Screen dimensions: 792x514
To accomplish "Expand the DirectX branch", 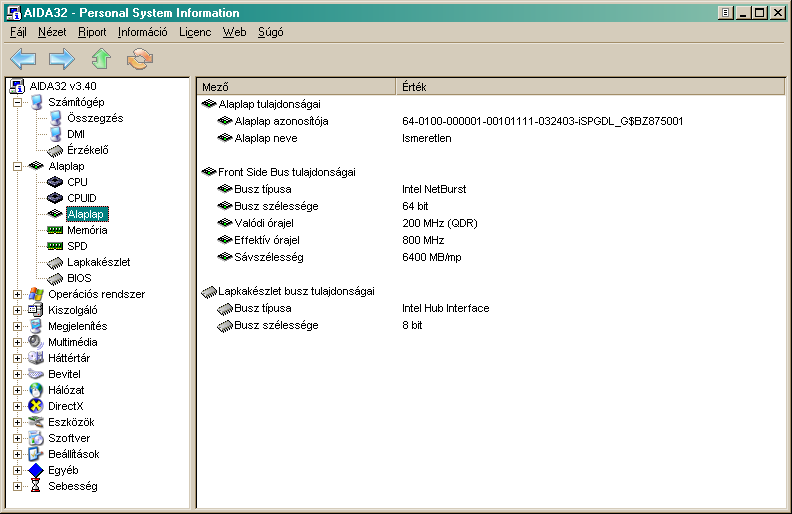I will click(17, 406).
